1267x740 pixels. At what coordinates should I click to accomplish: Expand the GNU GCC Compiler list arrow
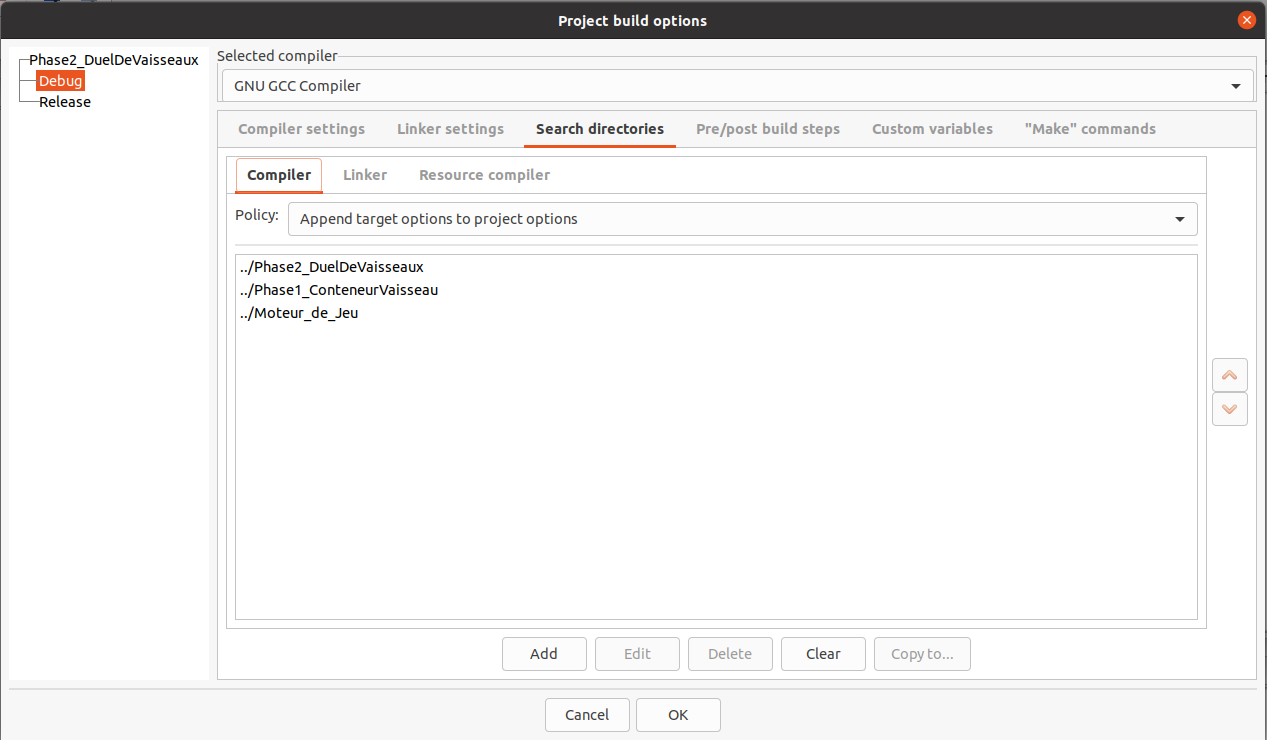click(1234, 86)
